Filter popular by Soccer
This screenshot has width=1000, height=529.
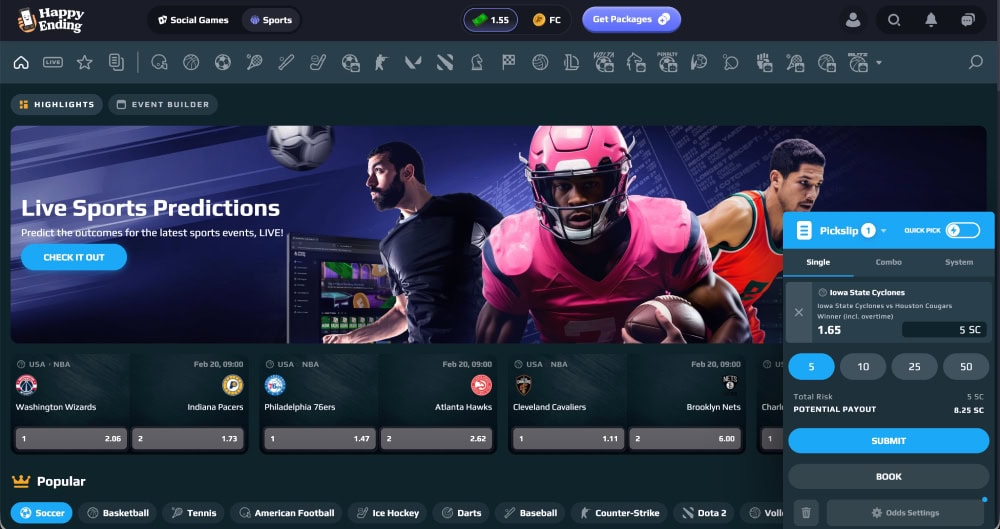(41, 512)
